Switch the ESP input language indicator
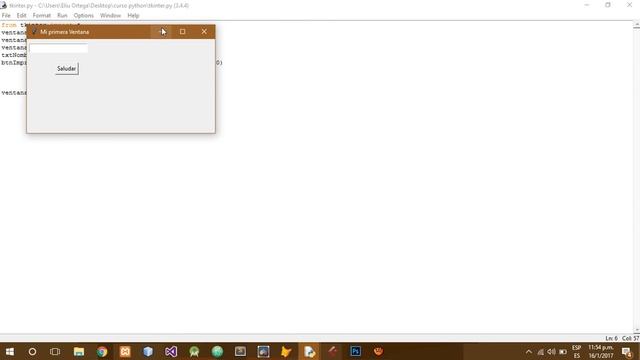The width and height of the screenshot is (640, 360). point(576,351)
